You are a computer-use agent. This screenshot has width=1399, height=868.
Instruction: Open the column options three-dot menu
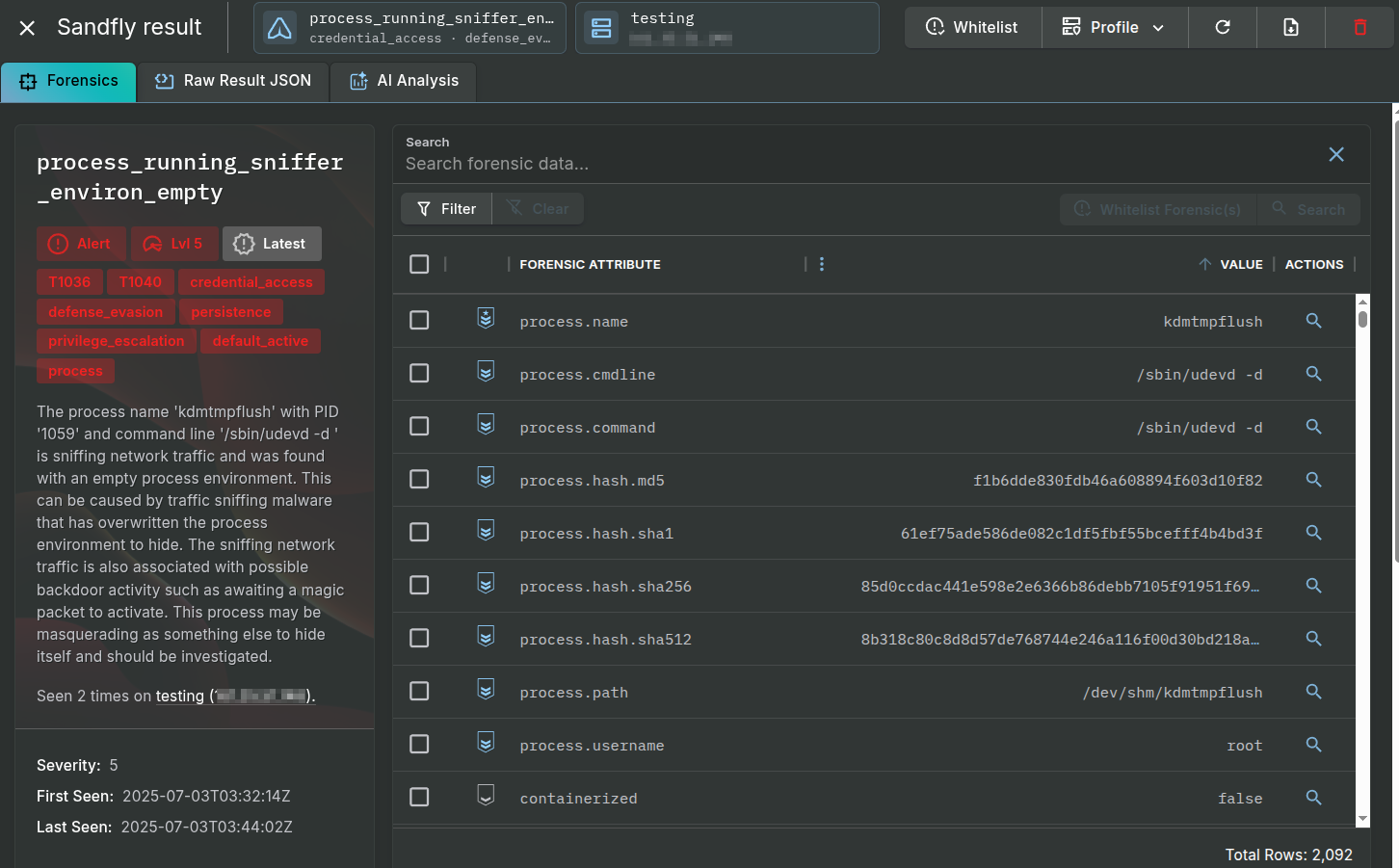822,264
